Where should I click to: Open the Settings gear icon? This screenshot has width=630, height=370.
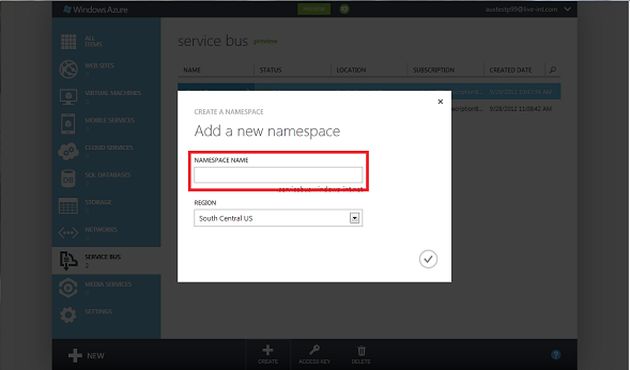68,315
